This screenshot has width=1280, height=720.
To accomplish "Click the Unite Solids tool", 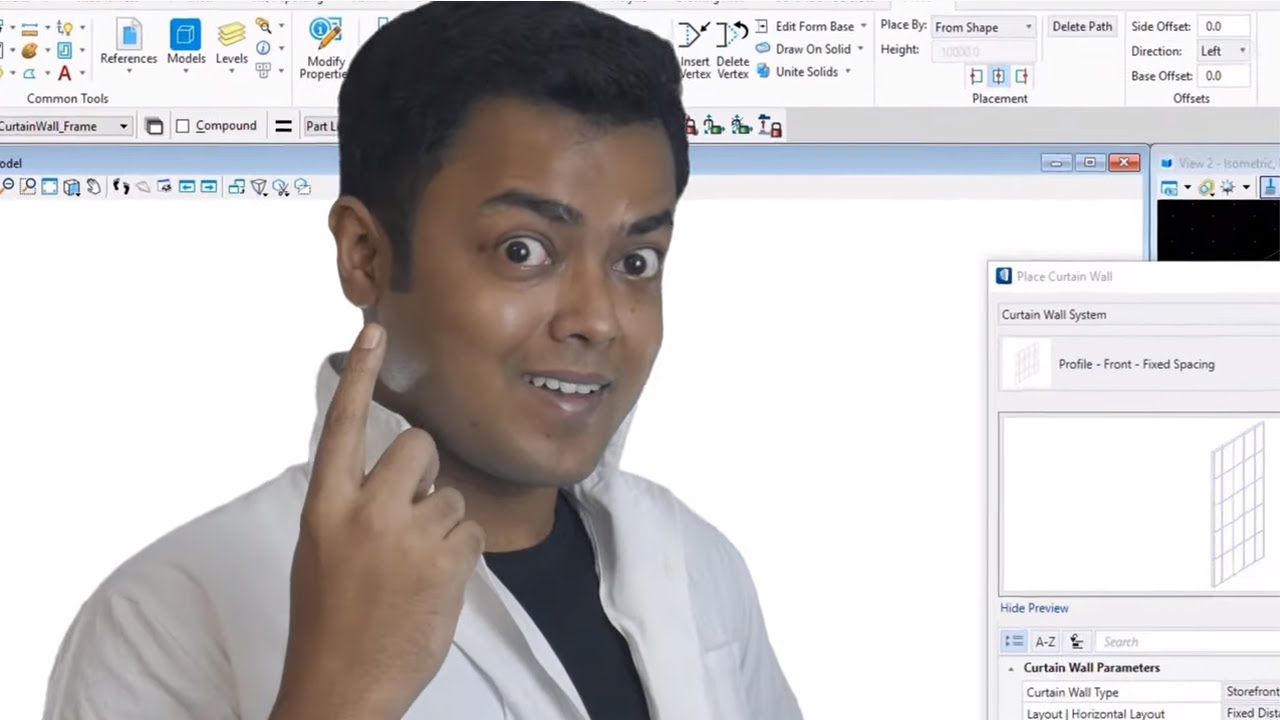I will (x=797, y=72).
